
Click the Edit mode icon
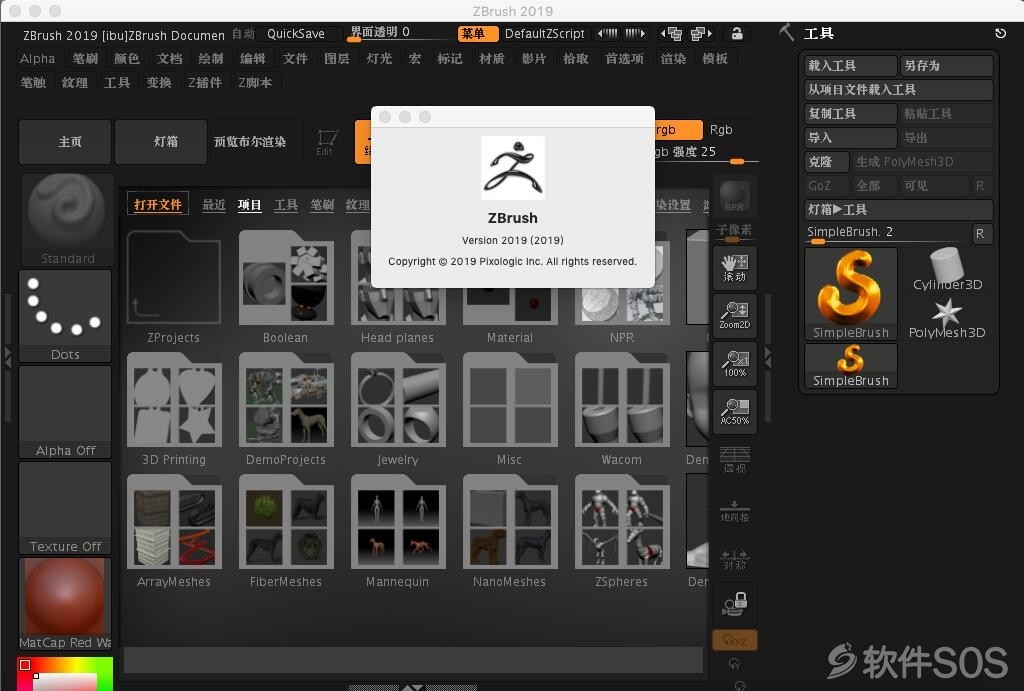325,142
